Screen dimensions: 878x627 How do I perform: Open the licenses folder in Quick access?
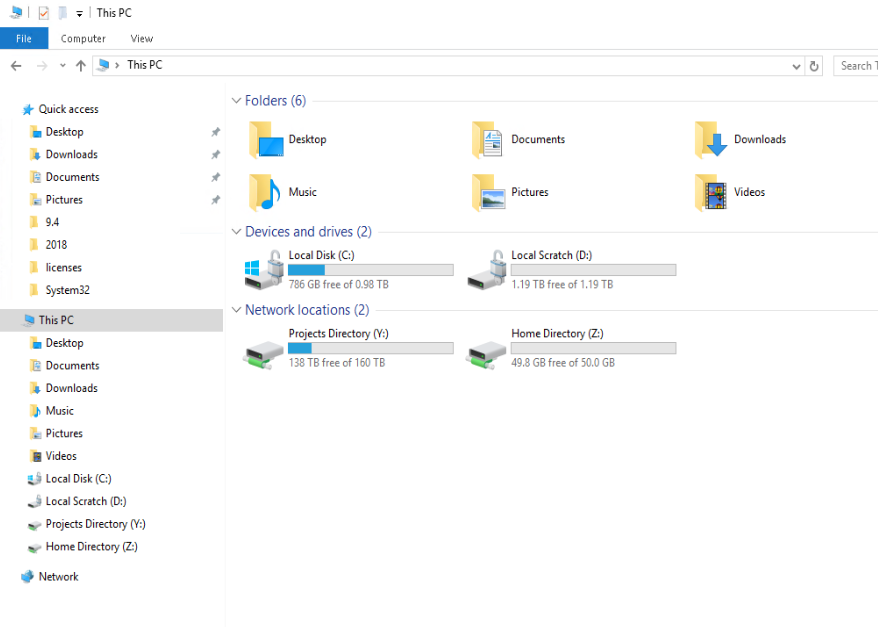coord(63,268)
